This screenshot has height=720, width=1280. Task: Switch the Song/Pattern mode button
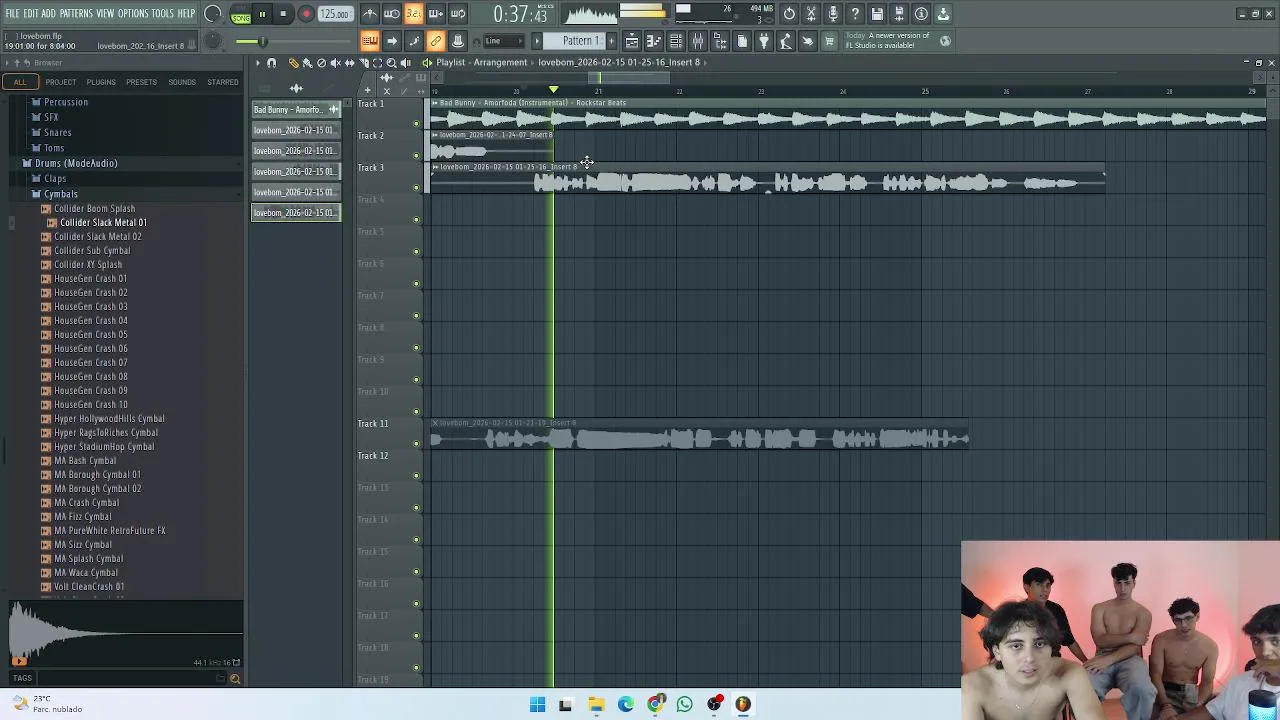[x=241, y=14]
